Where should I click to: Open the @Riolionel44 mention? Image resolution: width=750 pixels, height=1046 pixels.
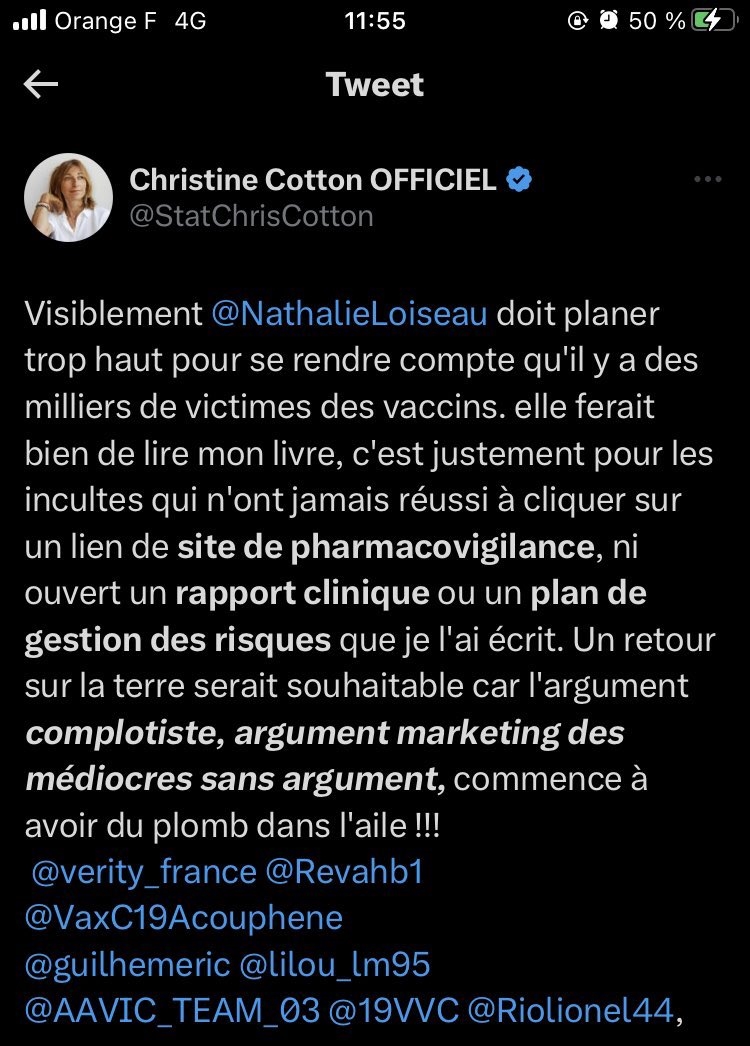(x=569, y=1010)
